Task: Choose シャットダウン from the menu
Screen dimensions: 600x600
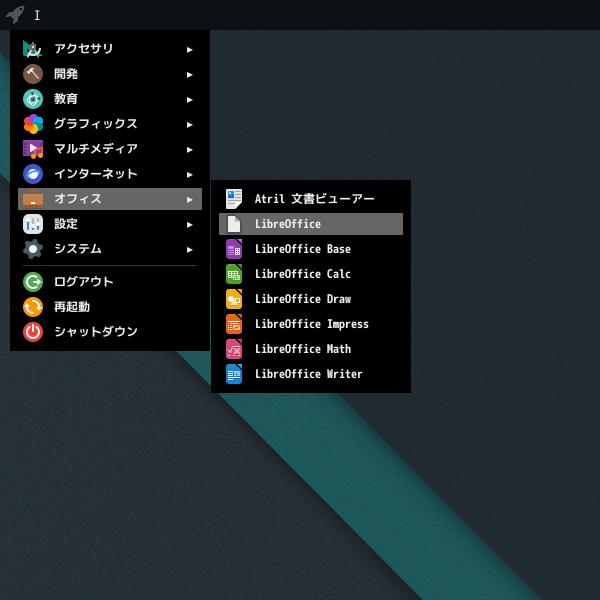Action: 110,332
